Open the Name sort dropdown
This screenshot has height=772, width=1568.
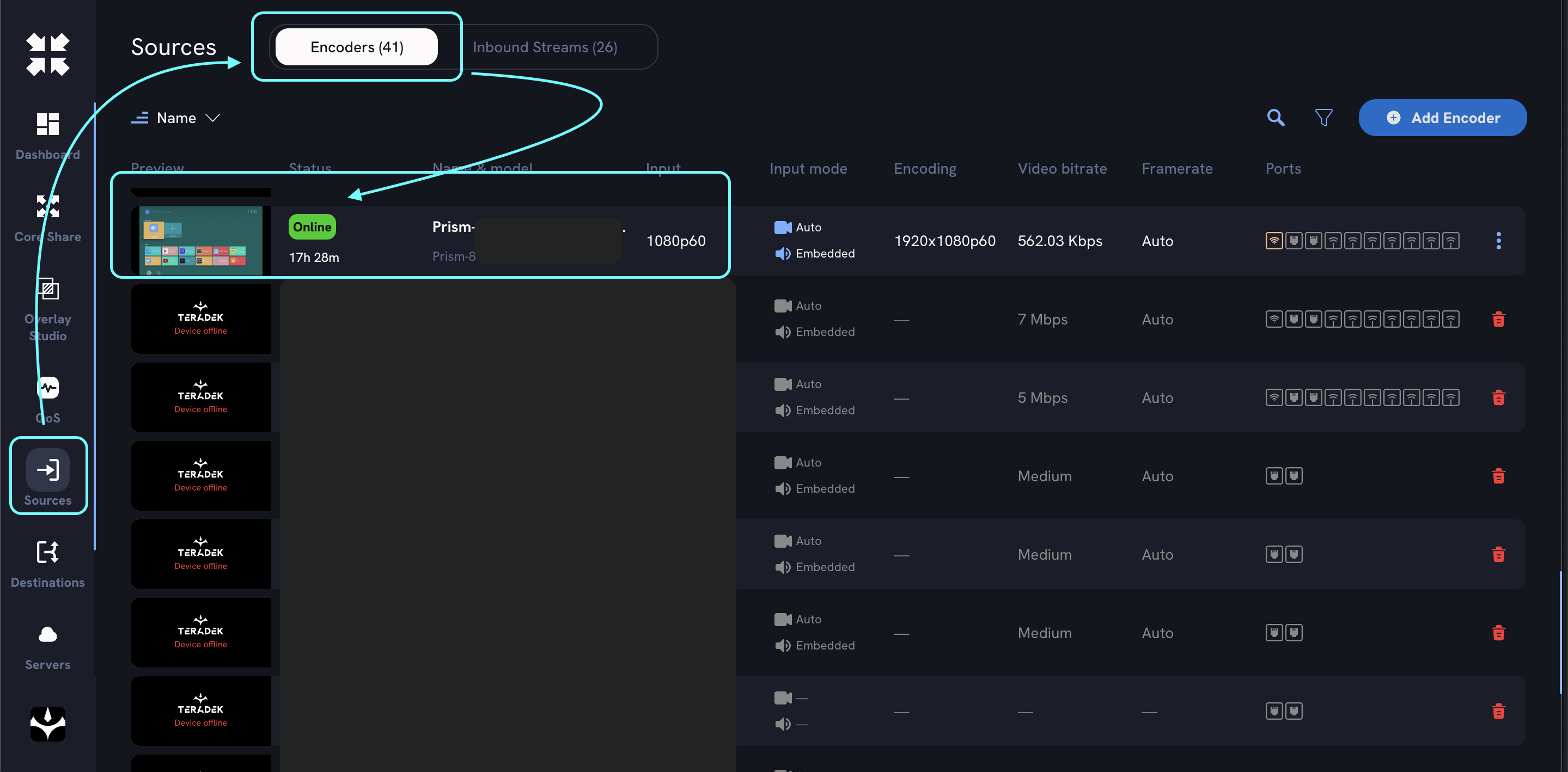(x=175, y=118)
